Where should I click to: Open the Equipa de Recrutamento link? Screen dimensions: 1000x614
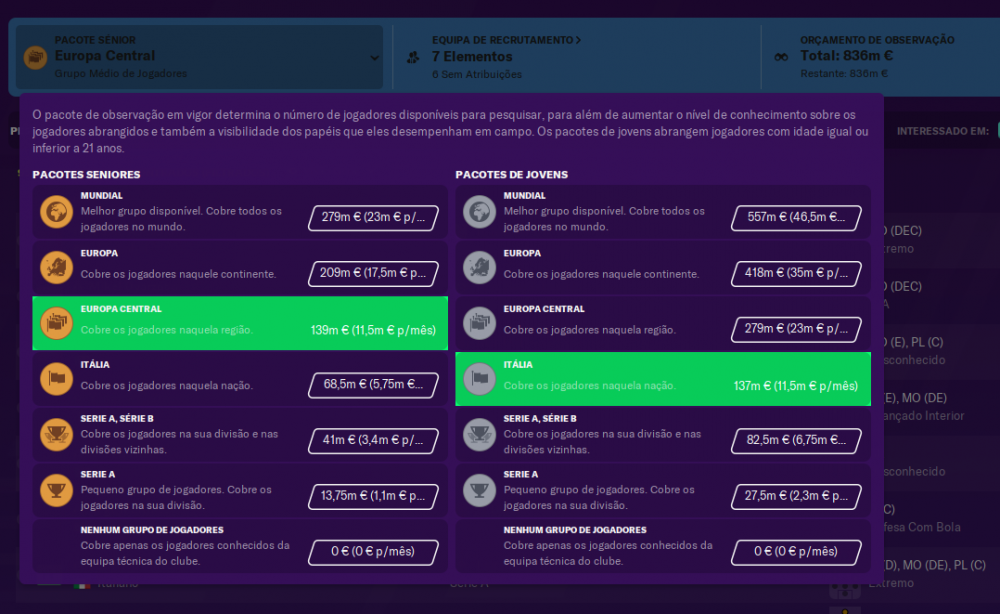(x=506, y=40)
